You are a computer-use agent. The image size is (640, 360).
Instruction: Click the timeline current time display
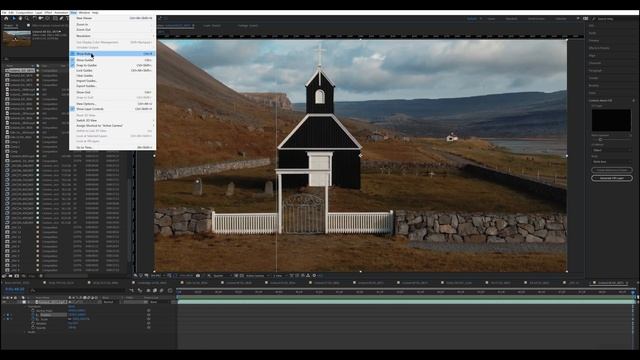[x=15, y=289]
